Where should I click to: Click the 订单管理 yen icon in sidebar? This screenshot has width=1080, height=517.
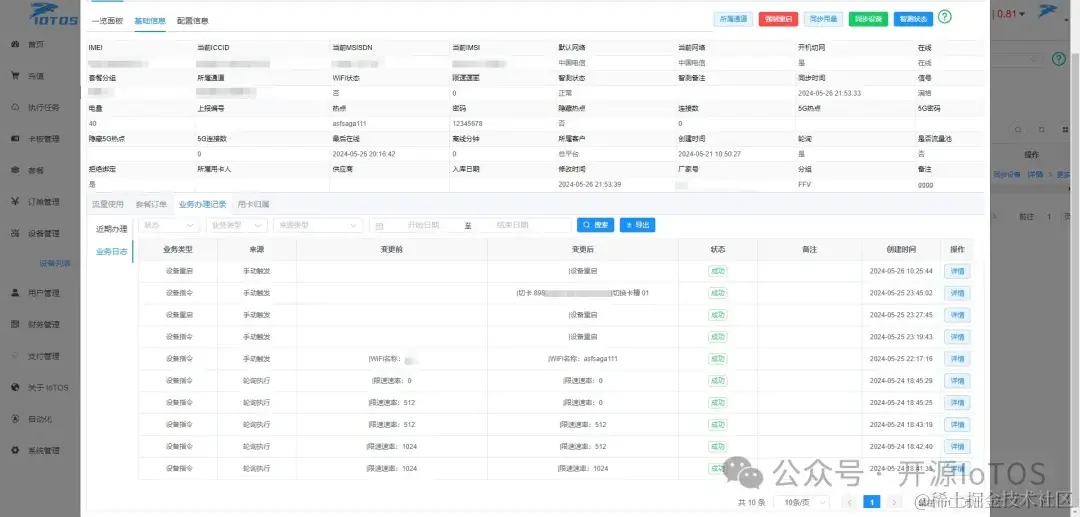tap(15, 202)
